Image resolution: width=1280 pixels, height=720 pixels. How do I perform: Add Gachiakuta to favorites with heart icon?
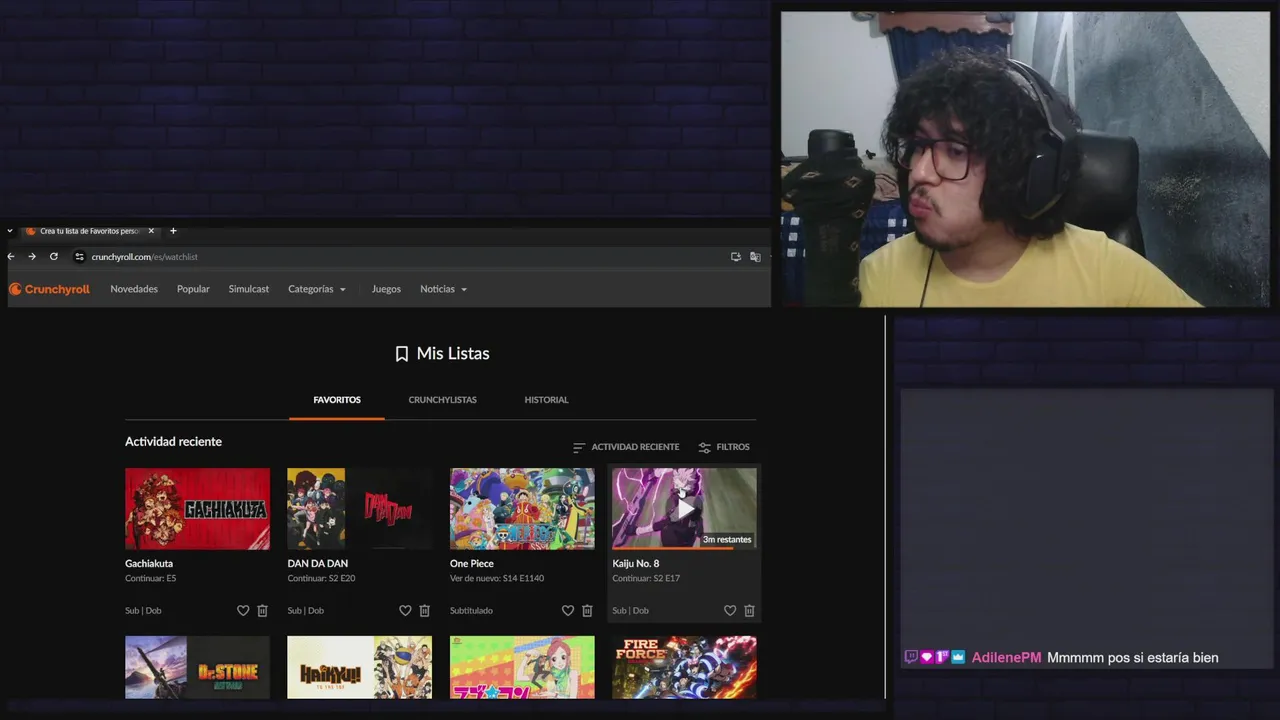(x=243, y=611)
